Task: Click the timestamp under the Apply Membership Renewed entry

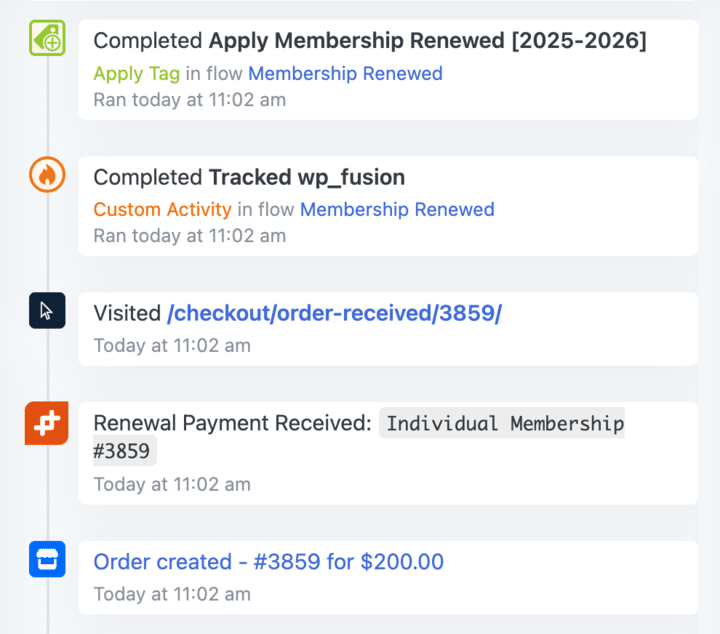Action: [189, 100]
